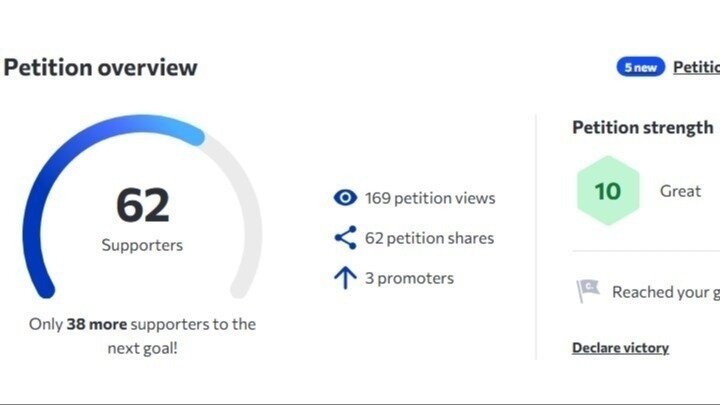The width and height of the screenshot is (720, 405).
Task: Click the 38 more supporters goal message
Action: (x=142, y=336)
